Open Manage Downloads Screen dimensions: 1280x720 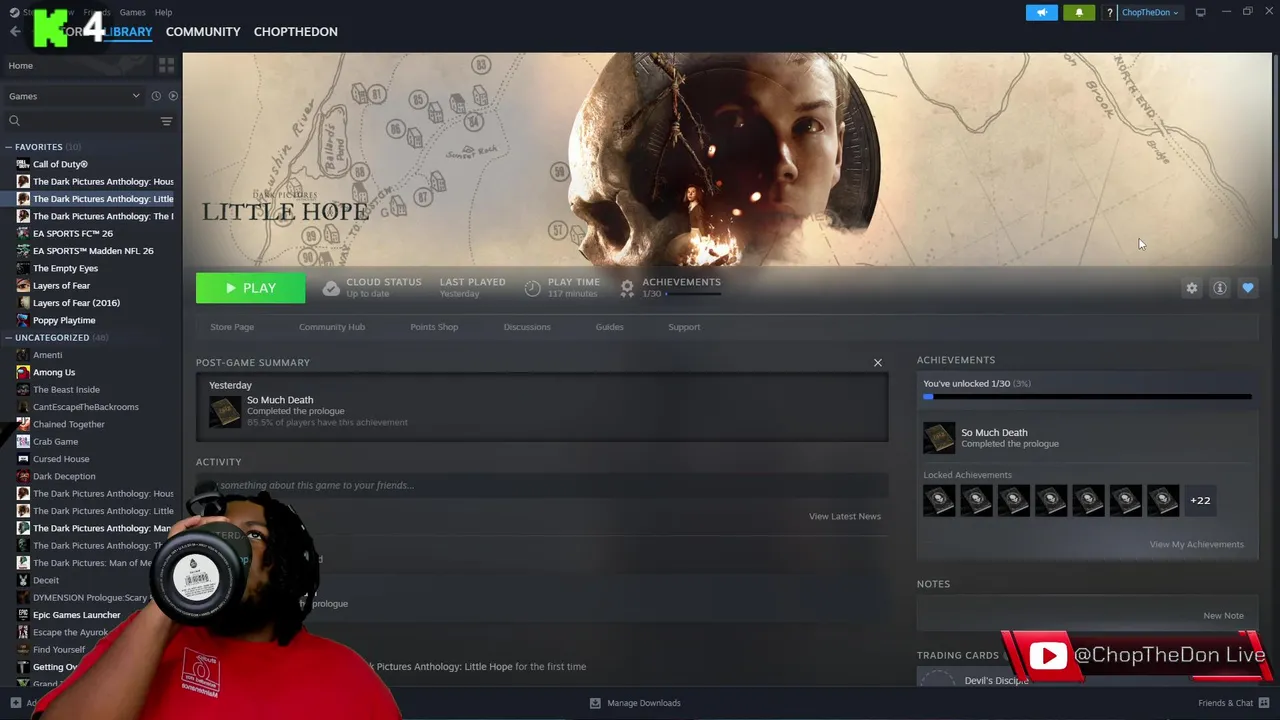[635, 703]
